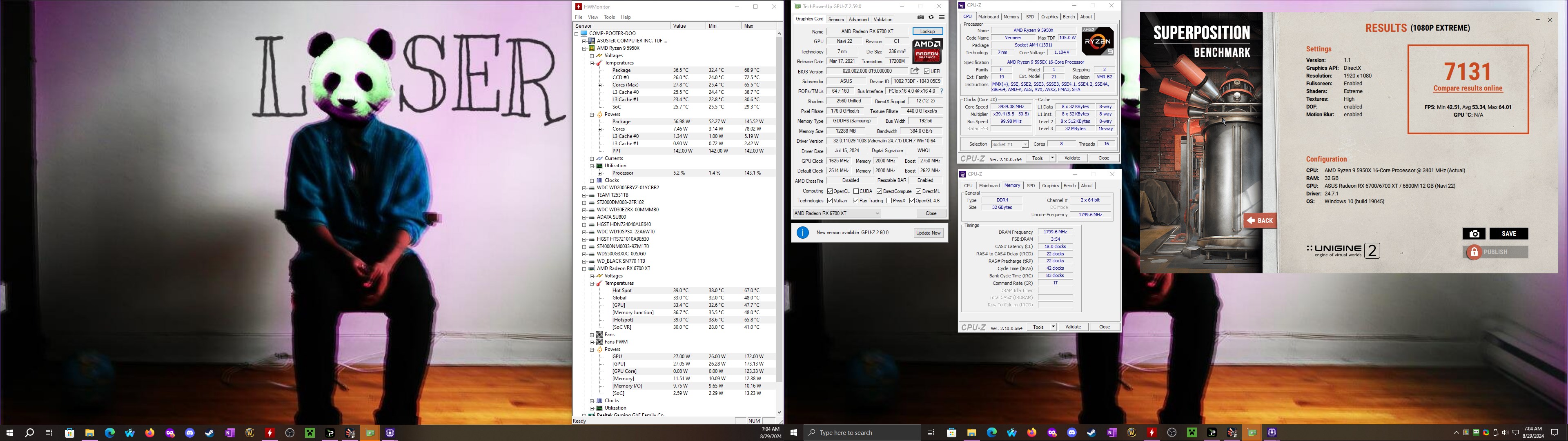This screenshot has height=441, width=1568.
Task: Open Tools dropdown arrow in the upper CPU-Z window
Action: 1052,158
